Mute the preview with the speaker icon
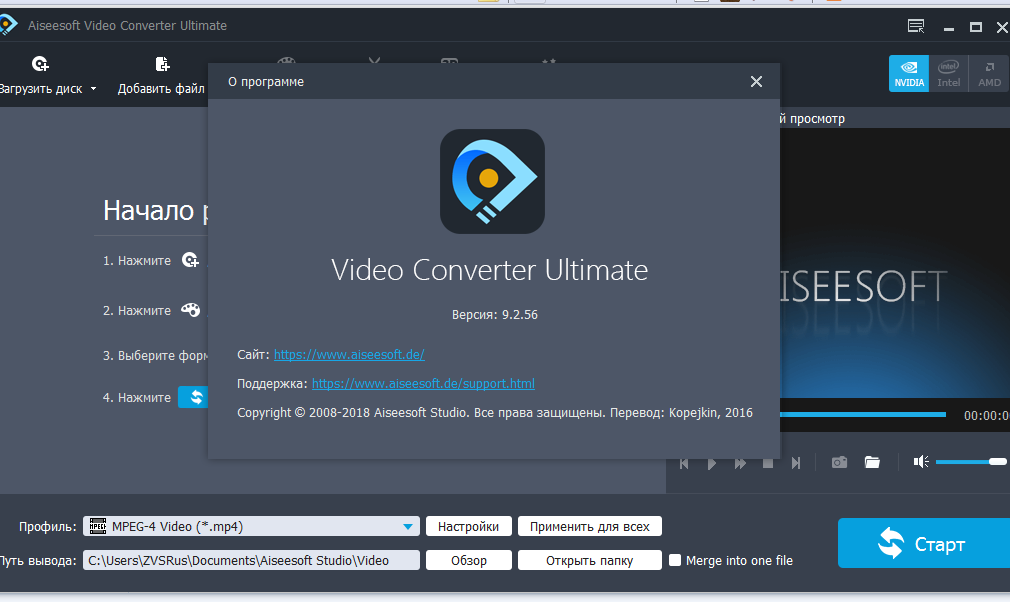The height and width of the screenshot is (602, 1010). click(921, 462)
